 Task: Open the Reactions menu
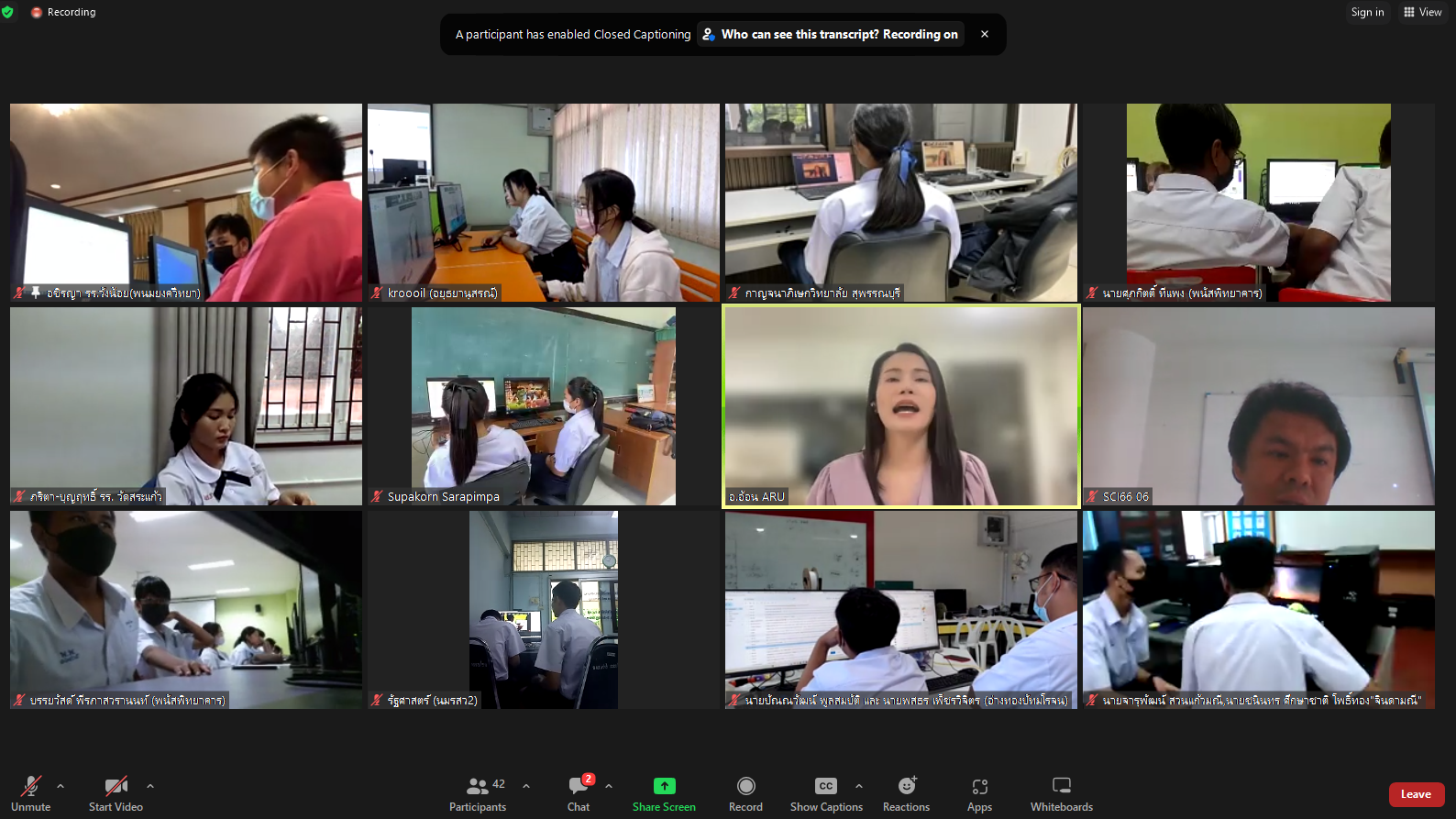coord(906,793)
